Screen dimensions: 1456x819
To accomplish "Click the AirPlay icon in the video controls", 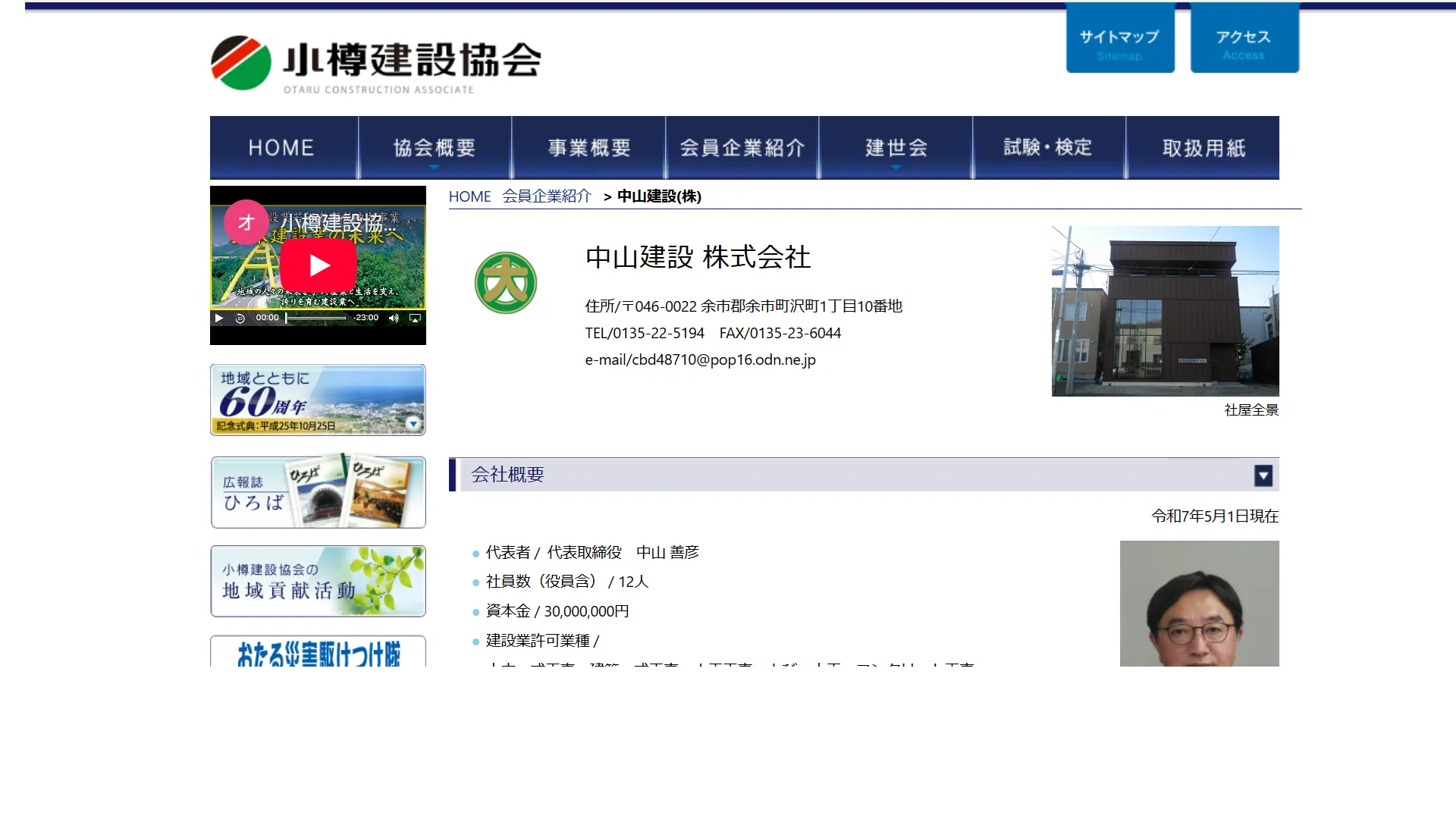I will coord(415,318).
